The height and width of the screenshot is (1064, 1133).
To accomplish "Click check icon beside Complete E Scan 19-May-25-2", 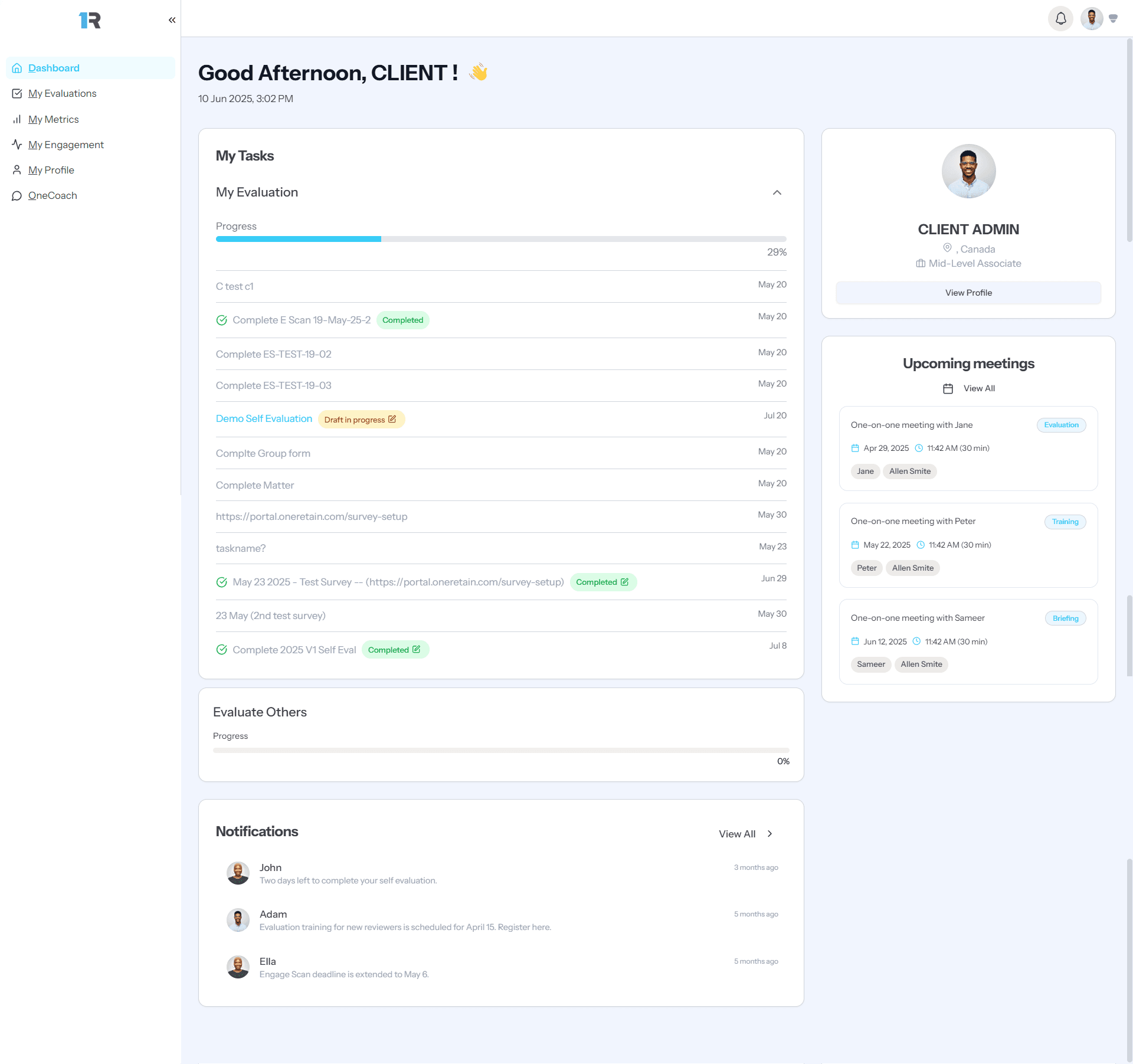I will tap(222, 320).
